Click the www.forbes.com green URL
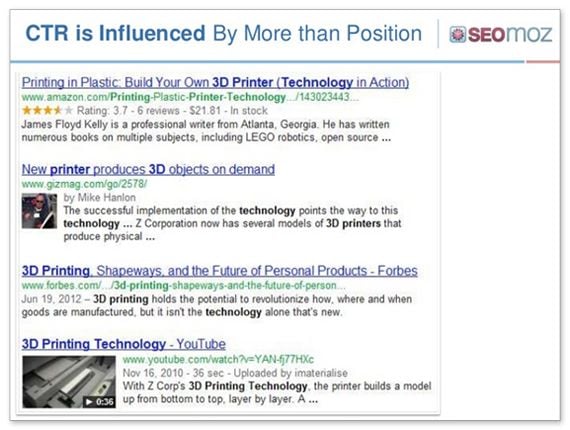Image resolution: width=570 pixels, height=430 pixels. point(183,285)
